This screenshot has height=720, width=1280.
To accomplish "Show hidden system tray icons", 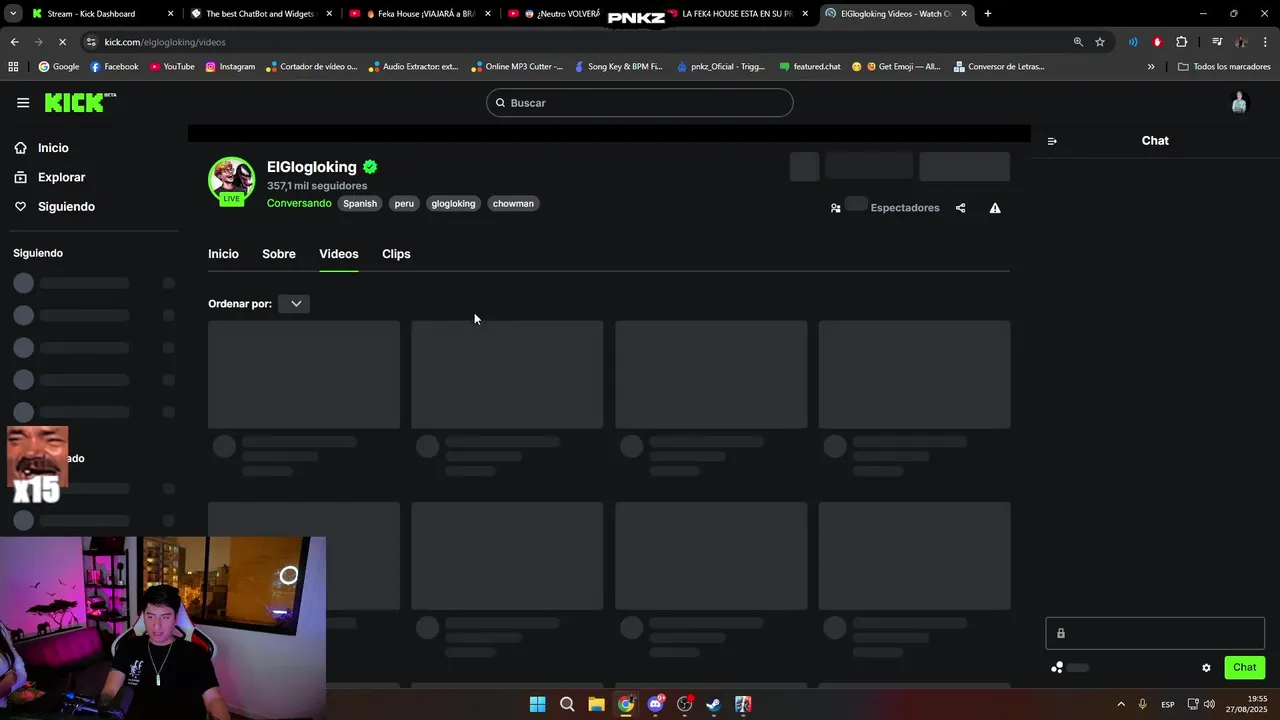I will click(x=1121, y=704).
